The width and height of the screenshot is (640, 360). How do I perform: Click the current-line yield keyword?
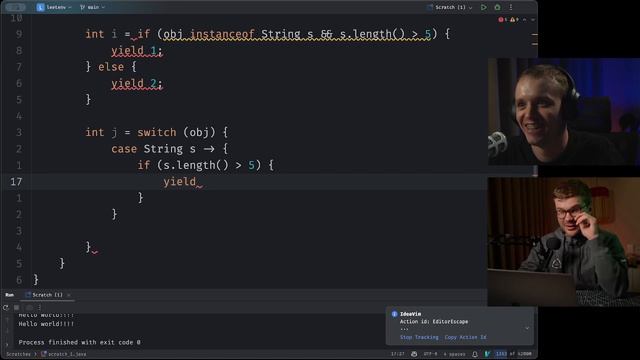pyautogui.click(x=180, y=182)
